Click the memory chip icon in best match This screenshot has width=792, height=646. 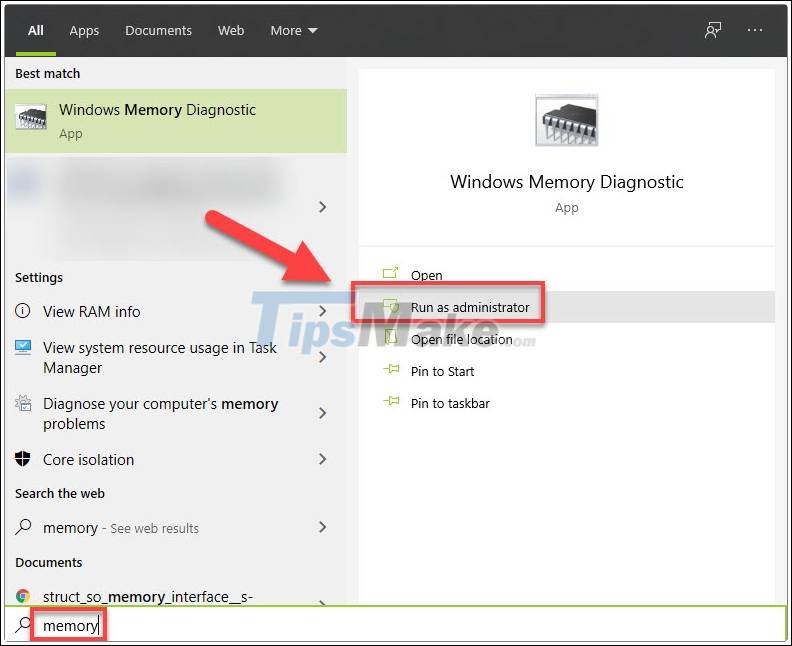point(31,117)
